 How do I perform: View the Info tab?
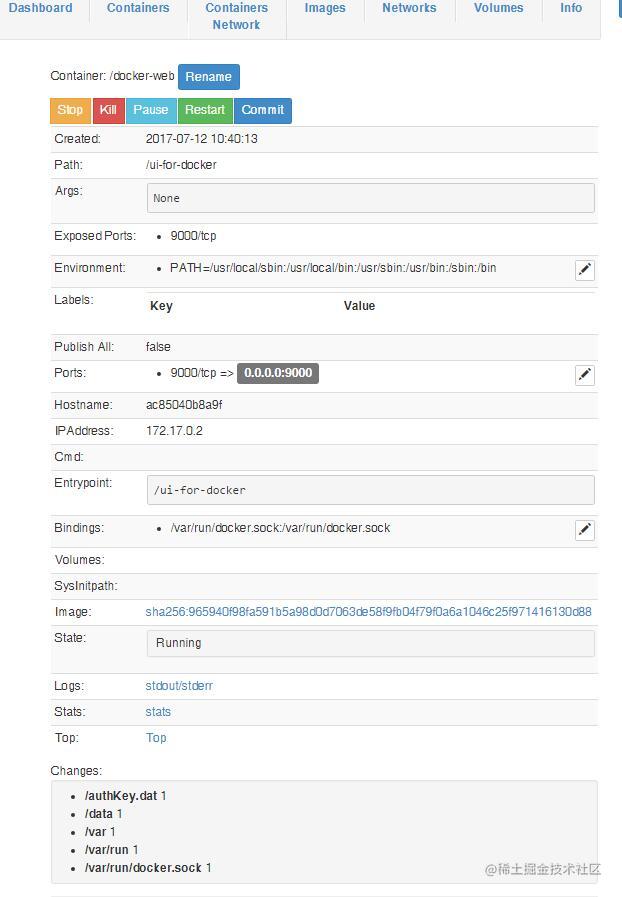pos(570,8)
